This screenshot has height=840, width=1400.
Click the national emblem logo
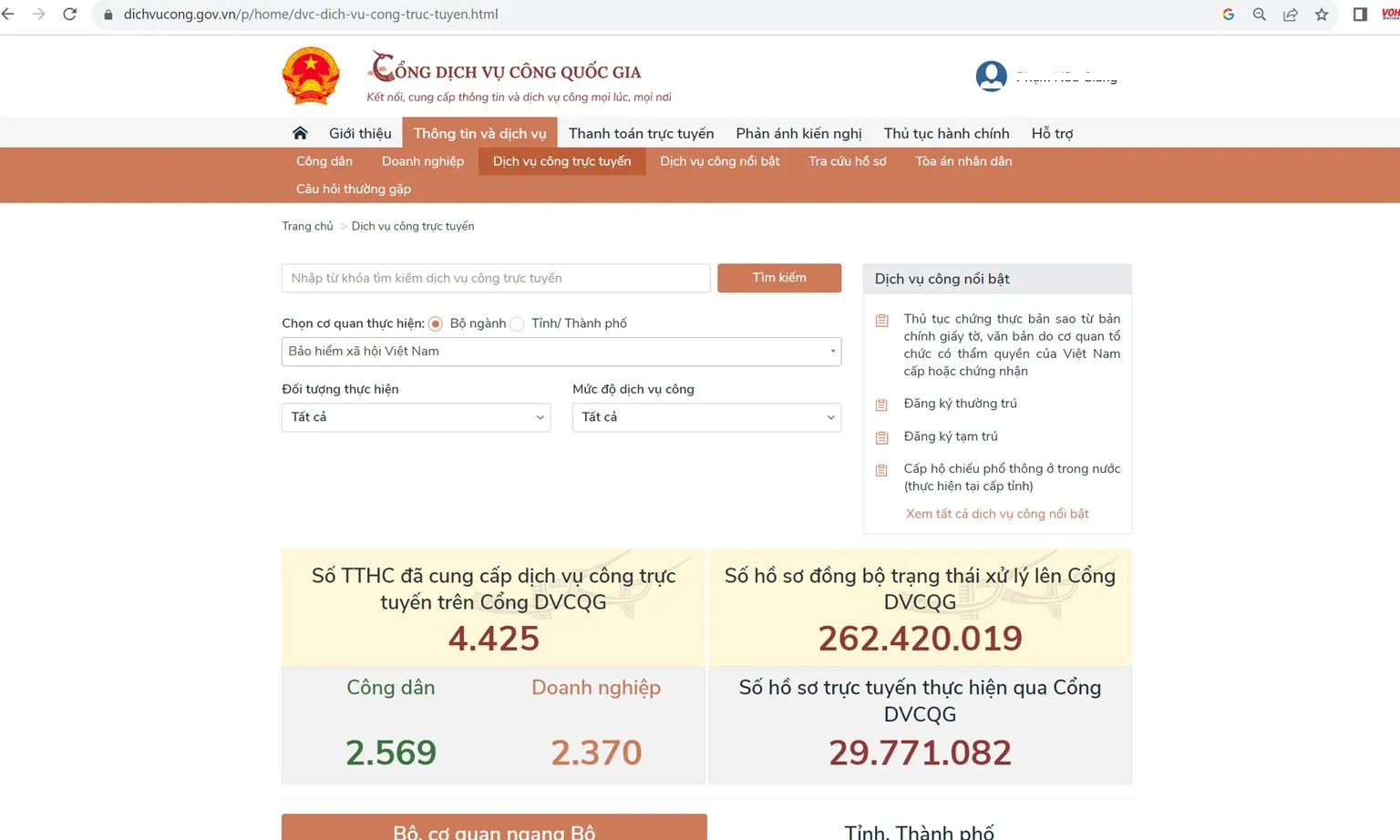(310, 75)
